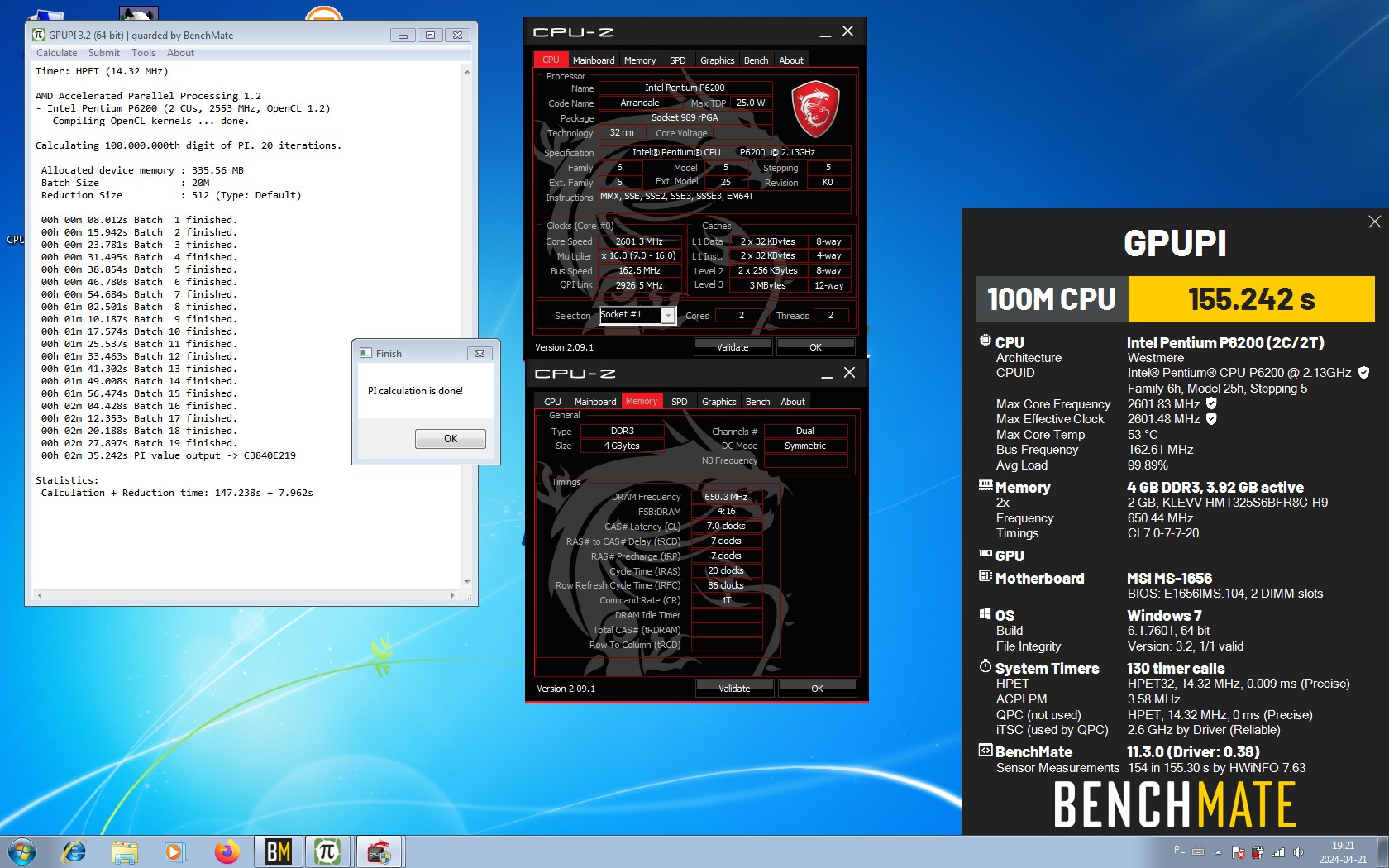1389x868 pixels.
Task: Switch to GPUPI pi taskbar button
Action: [327, 851]
